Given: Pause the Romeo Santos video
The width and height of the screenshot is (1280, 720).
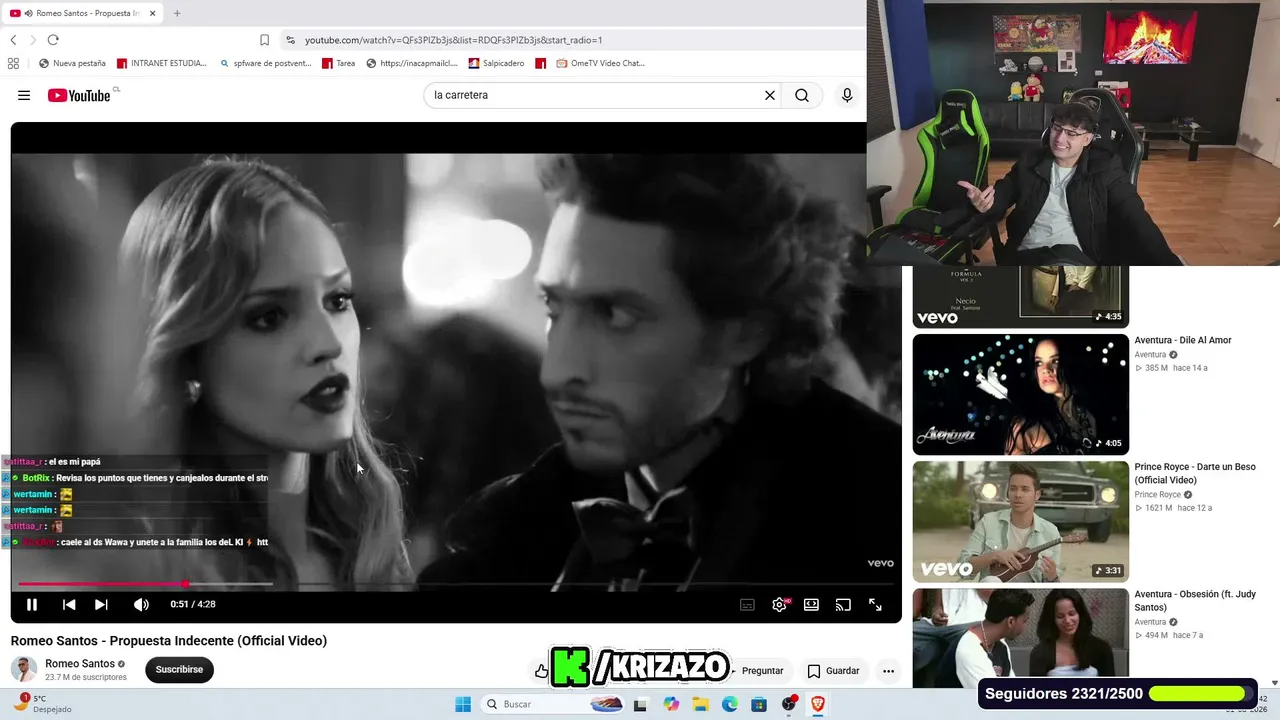Looking at the screenshot, I should tap(32, 604).
